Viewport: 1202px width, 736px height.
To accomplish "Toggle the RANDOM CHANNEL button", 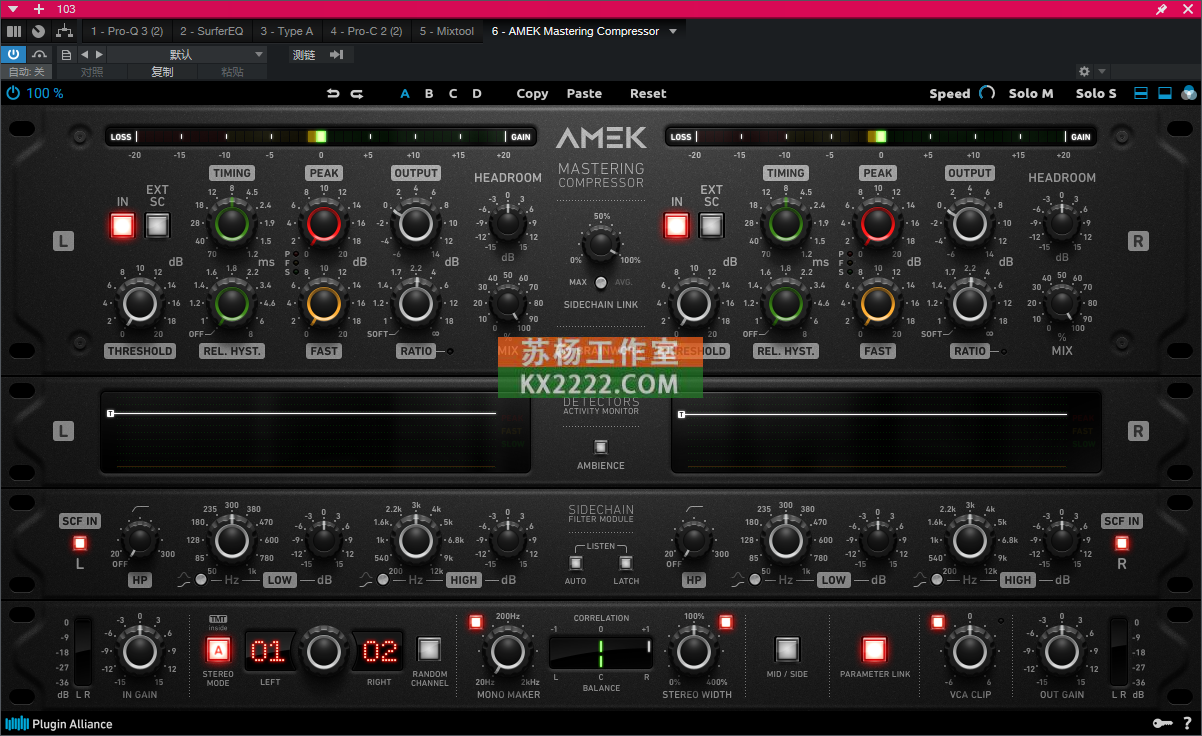I will point(429,650).
